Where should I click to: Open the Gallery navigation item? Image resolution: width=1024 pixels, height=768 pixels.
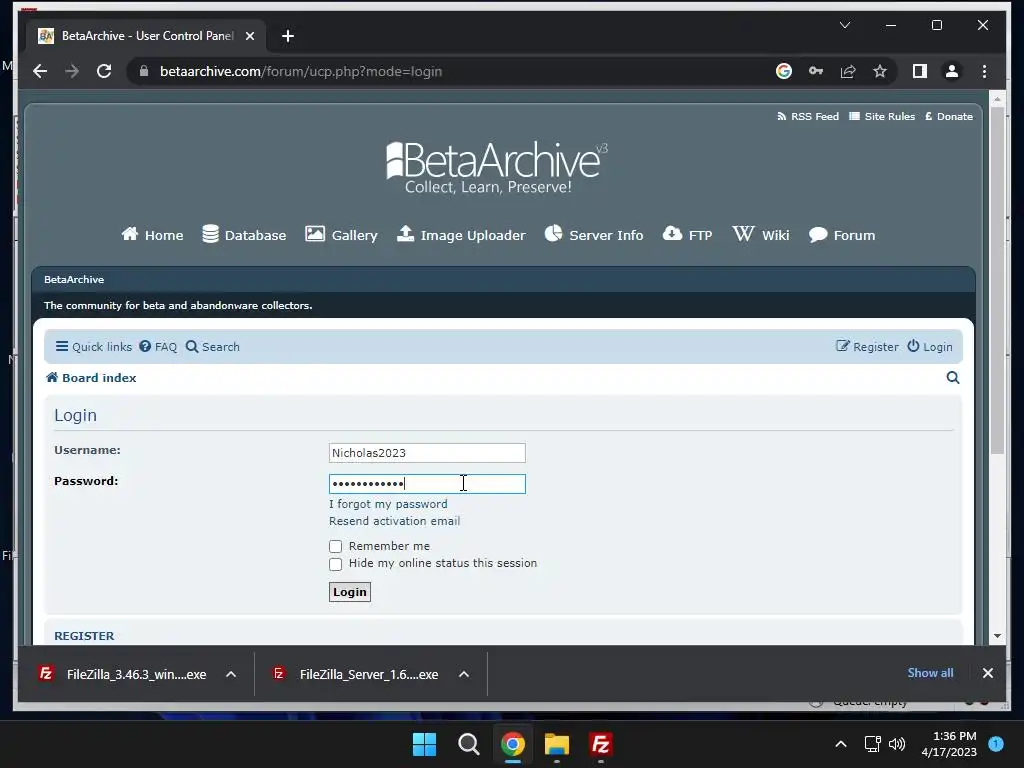(x=341, y=234)
